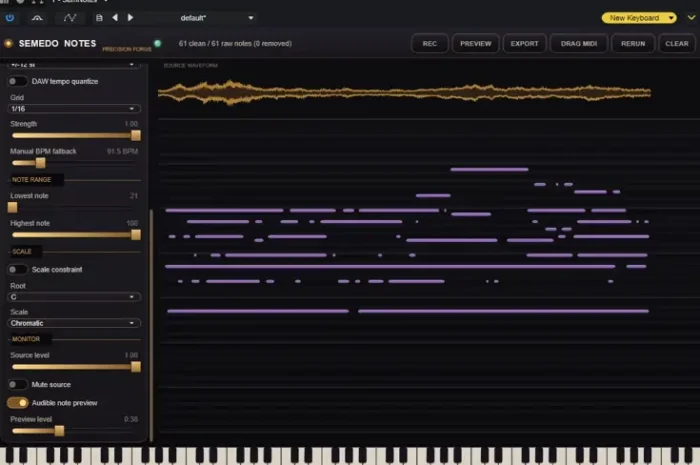Click the PREVIEW button
This screenshot has width=700, height=465.
click(x=475, y=44)
